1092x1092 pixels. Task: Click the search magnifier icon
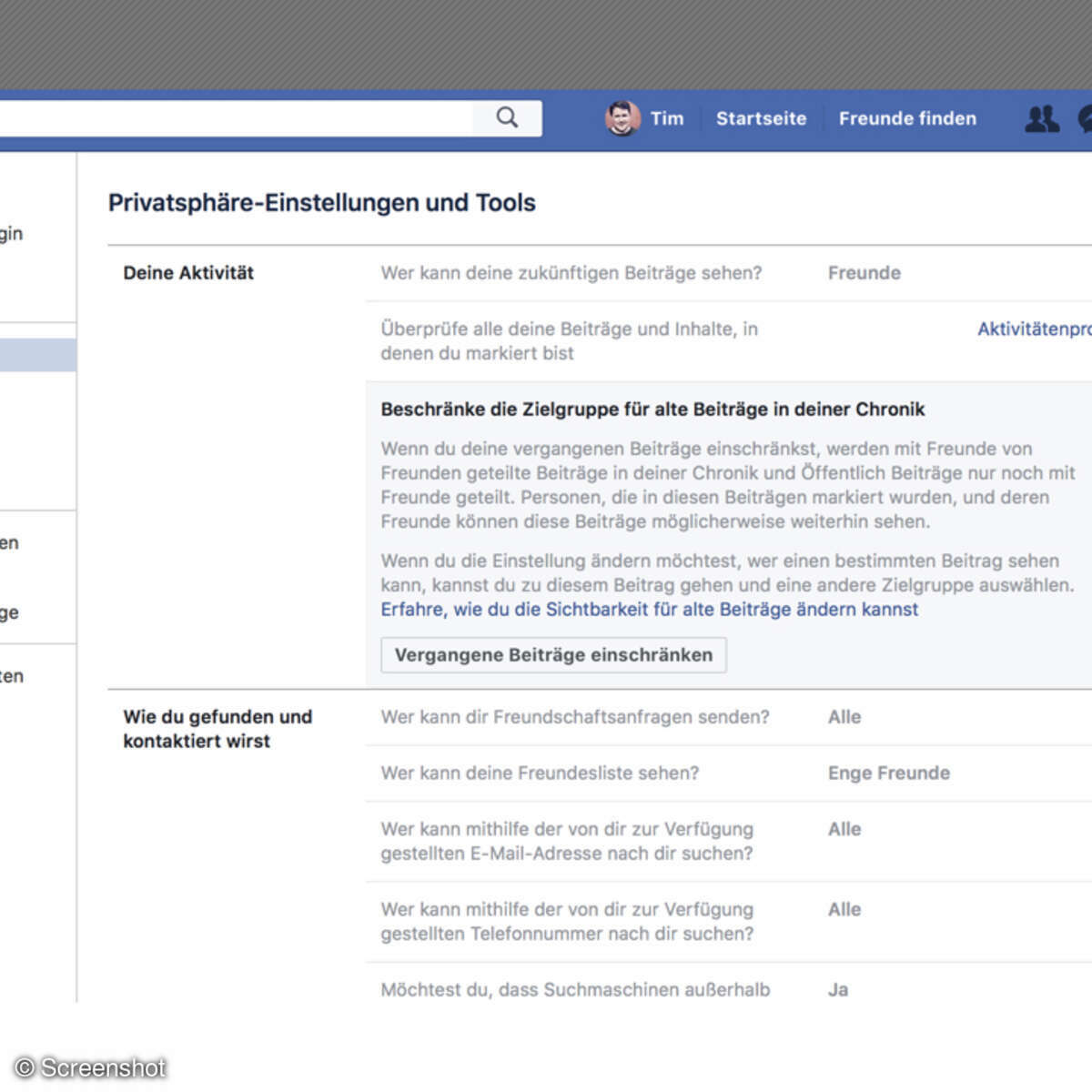(507, 117)
